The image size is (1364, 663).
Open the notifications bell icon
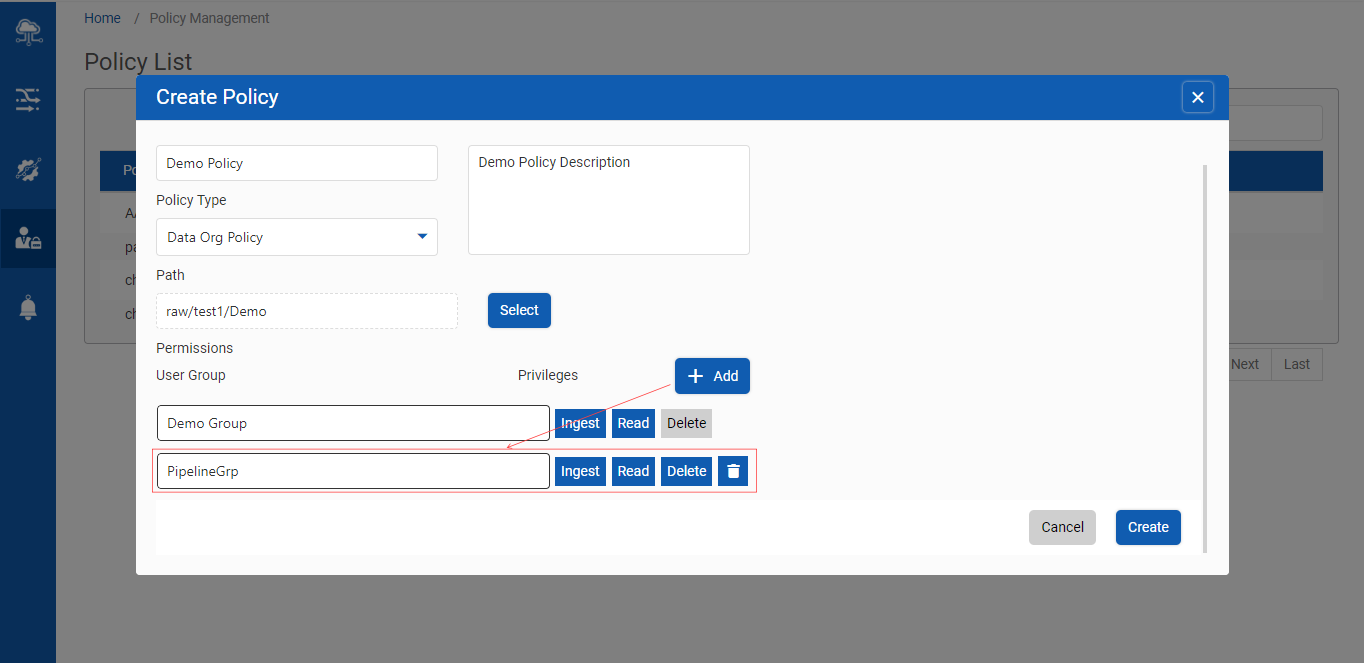click(28, 308)
